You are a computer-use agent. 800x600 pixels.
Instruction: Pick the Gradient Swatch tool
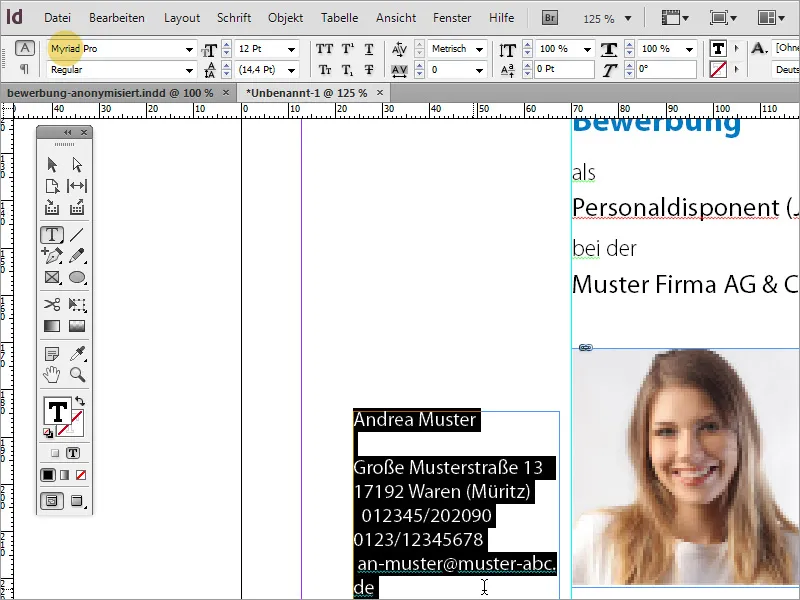point(52,326)
